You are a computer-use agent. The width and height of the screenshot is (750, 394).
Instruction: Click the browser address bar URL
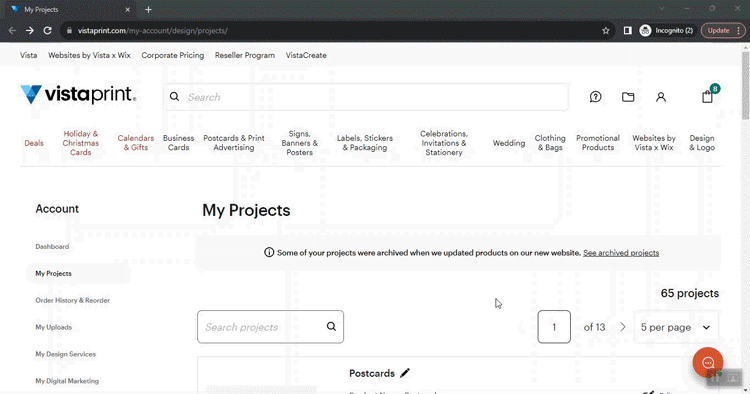coord(153,31)
